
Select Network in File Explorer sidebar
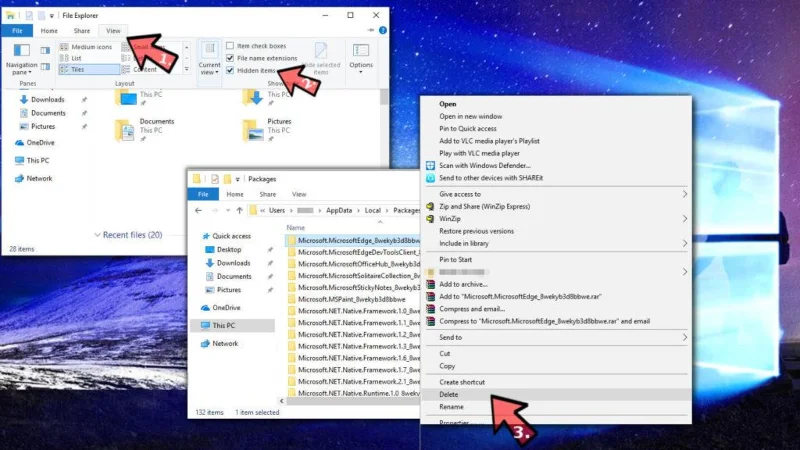[34, 178]
